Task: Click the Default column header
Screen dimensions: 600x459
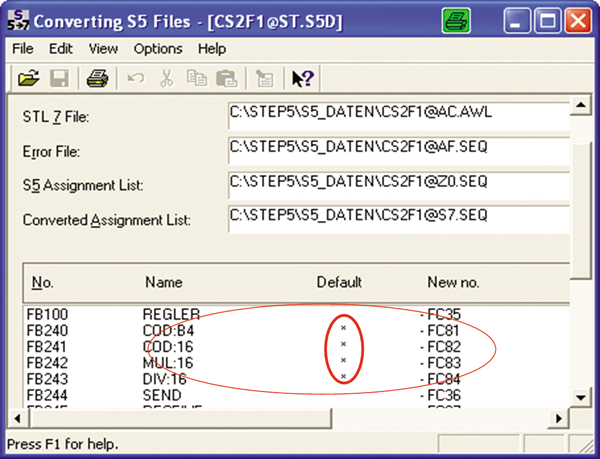Action: pyautogui.click(x=339, y=283)
